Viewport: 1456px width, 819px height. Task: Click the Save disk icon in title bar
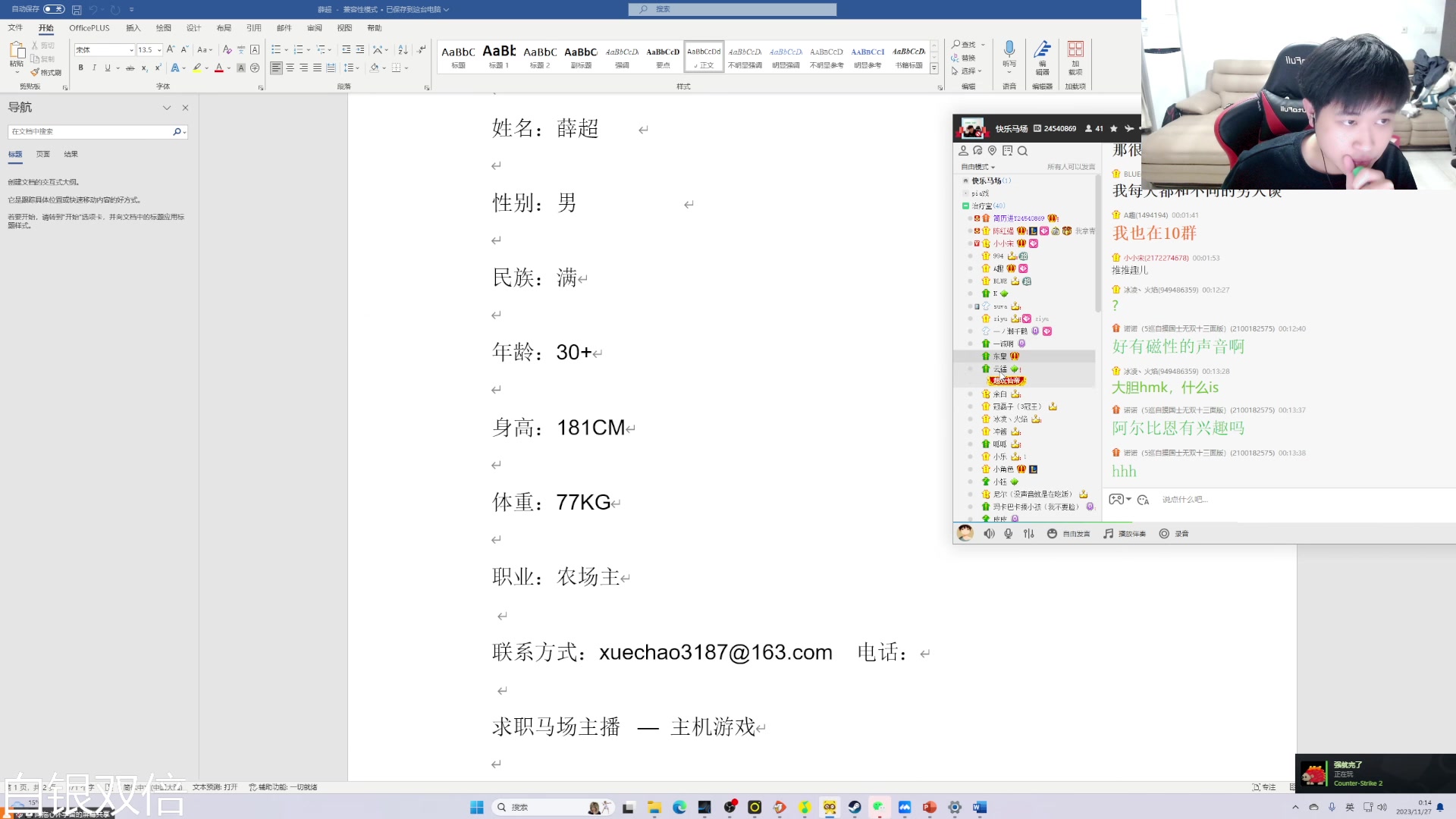[x=77, y=9]
